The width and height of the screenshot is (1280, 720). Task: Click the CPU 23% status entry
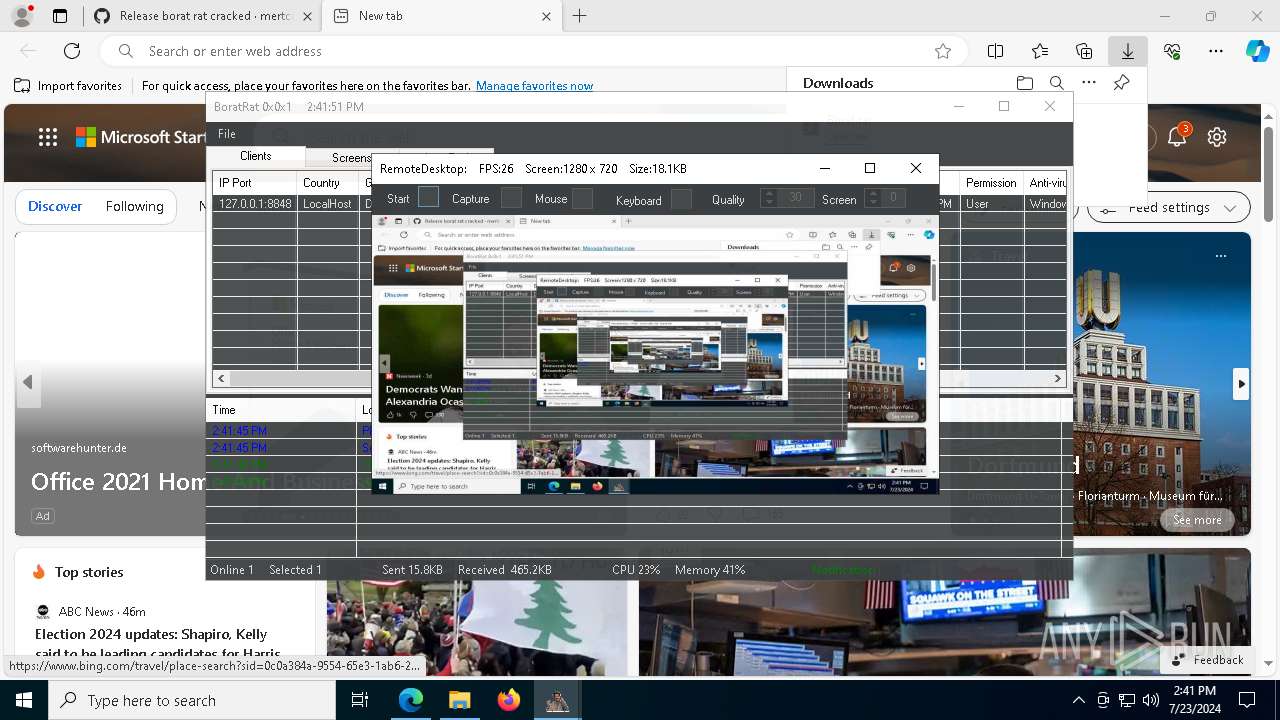[x=636, y=569]
